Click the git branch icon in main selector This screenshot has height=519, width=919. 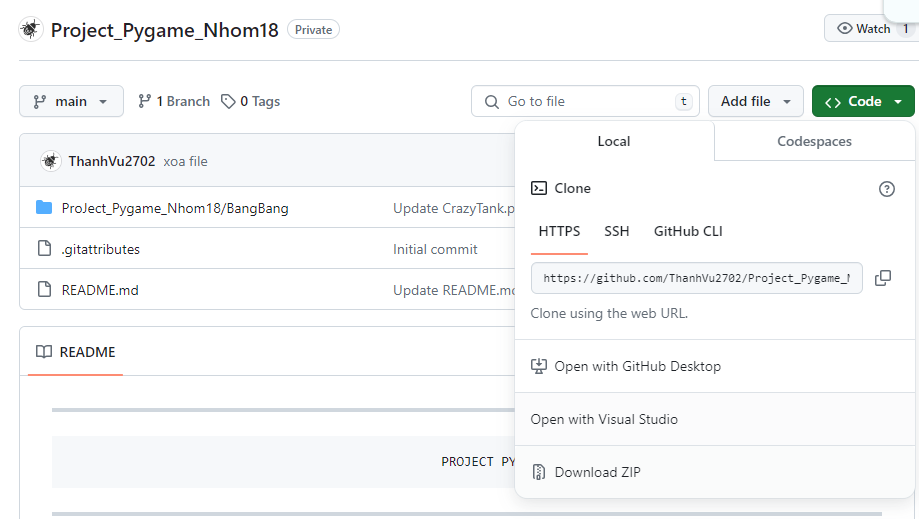click(39, 102)
